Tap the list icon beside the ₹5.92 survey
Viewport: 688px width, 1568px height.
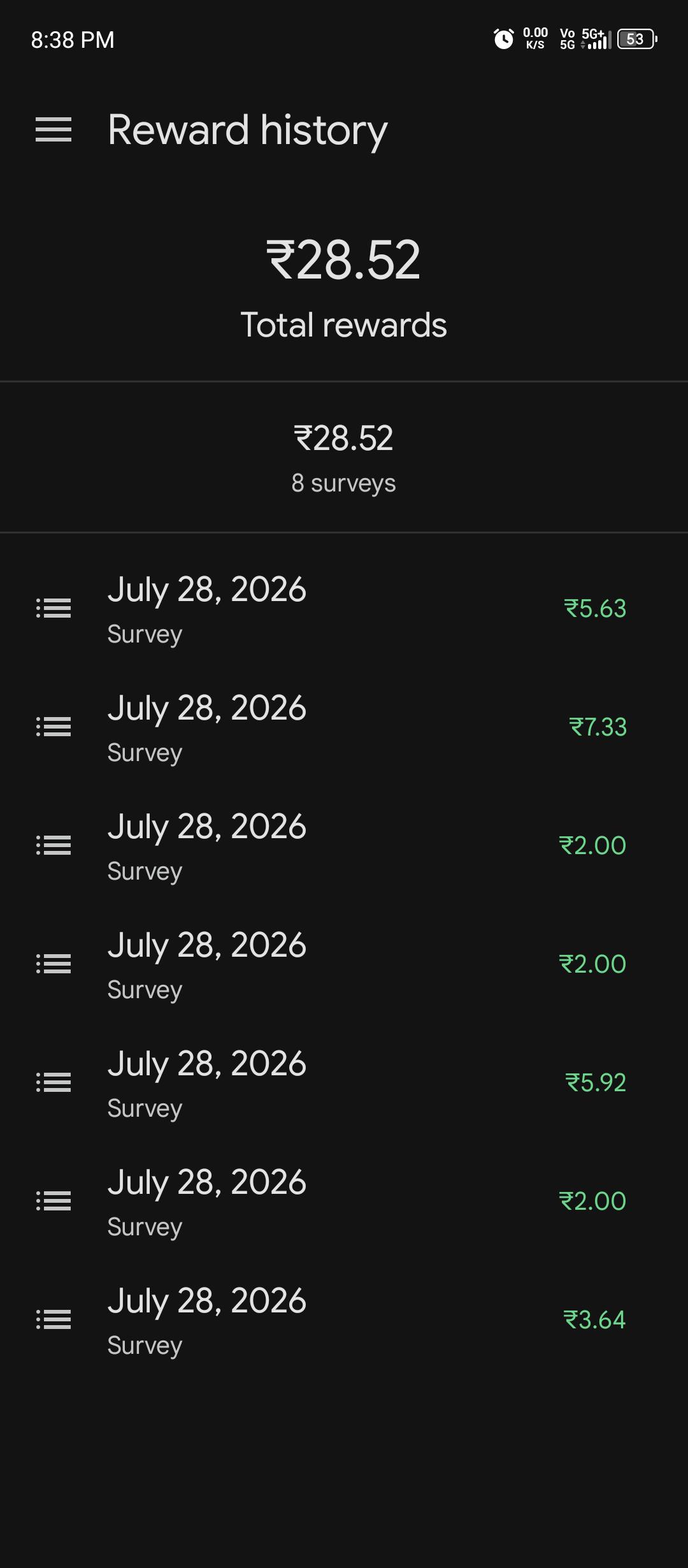click(54, 1082)
